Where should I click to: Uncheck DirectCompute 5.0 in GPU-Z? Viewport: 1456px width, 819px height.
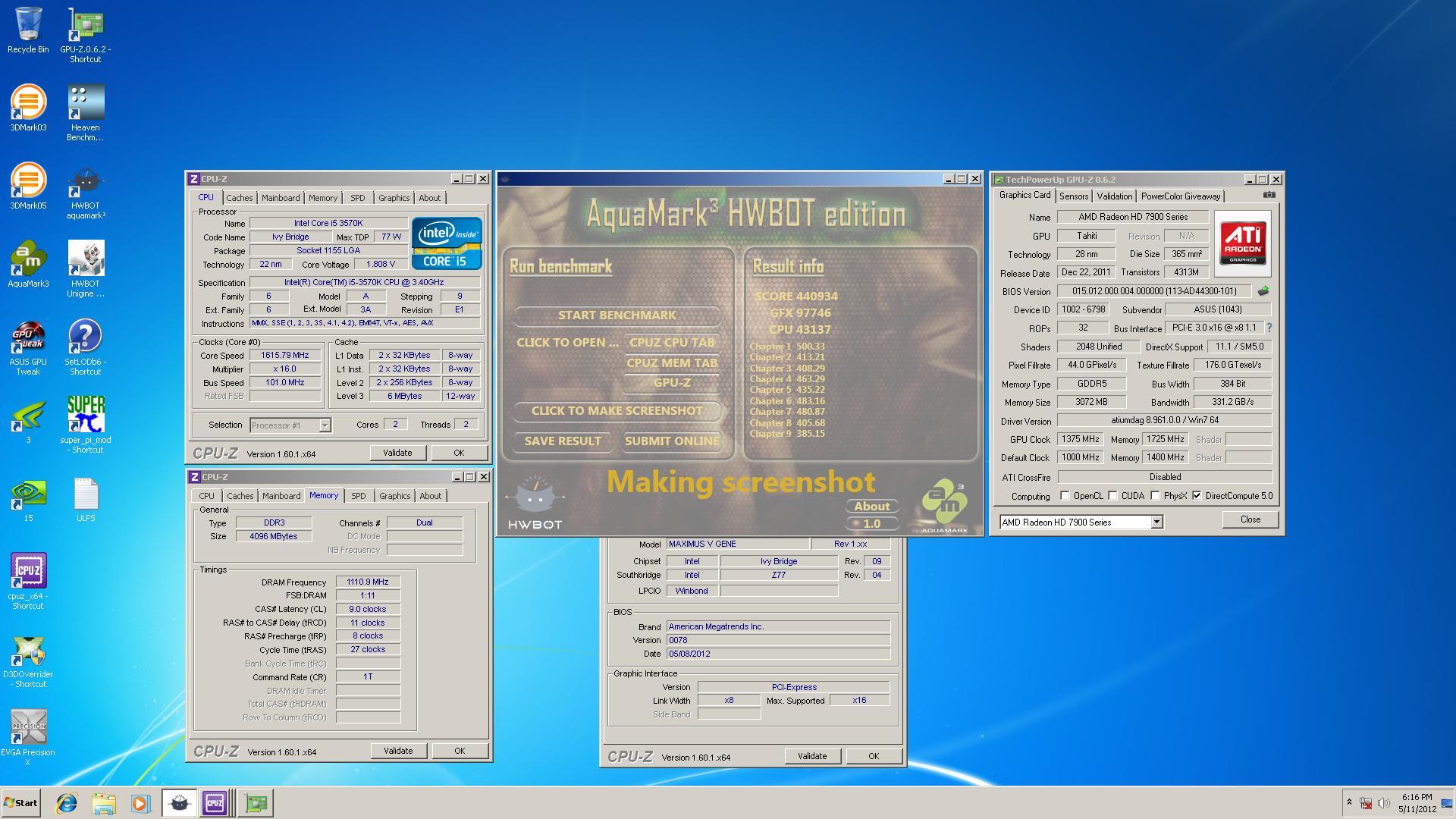point(1197,496)
